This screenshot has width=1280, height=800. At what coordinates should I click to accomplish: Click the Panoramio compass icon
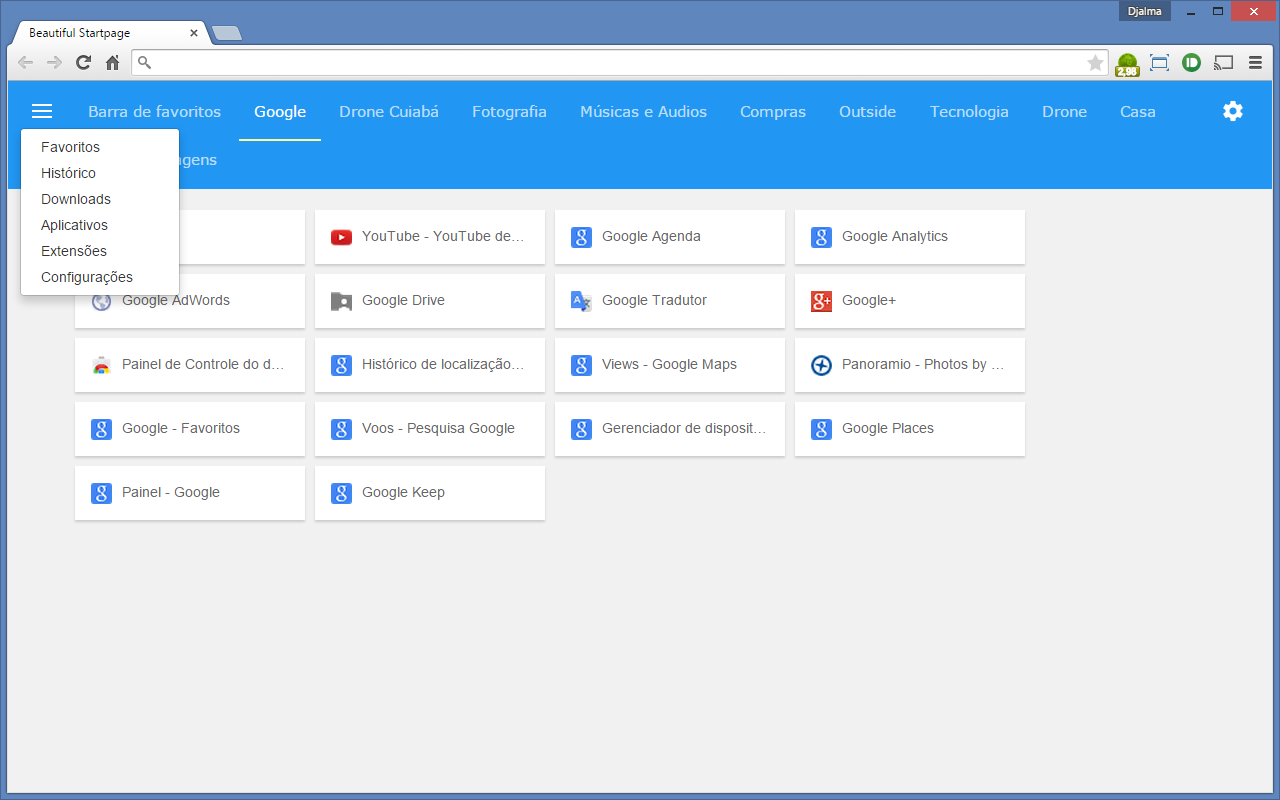[821, 365]
